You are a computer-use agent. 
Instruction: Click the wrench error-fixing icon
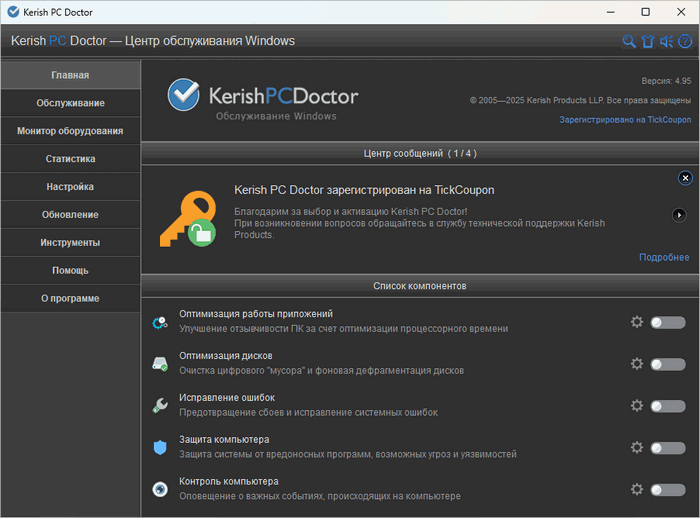point(160,405)
